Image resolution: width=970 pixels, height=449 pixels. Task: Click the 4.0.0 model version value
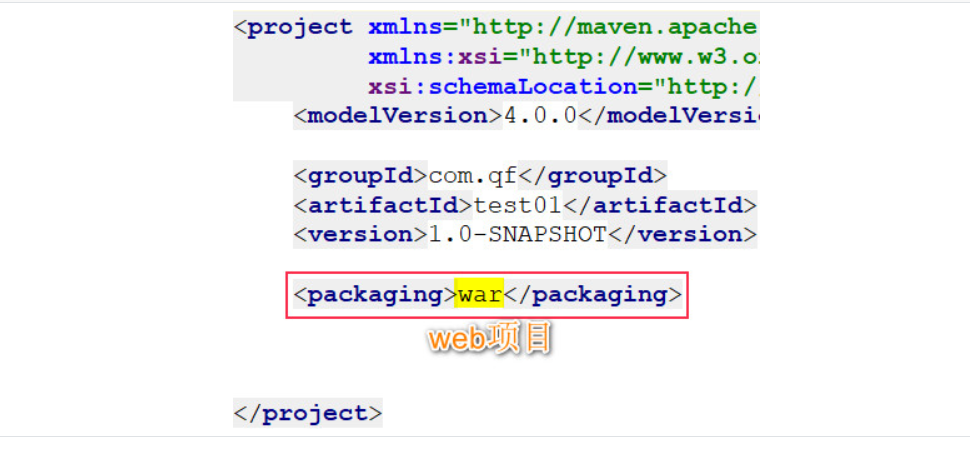(x=541, y=116)
